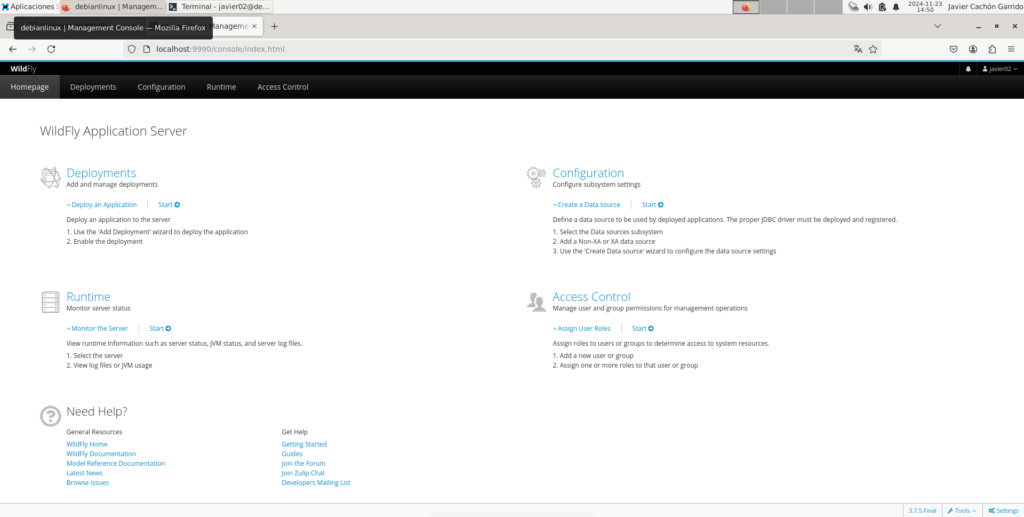Click the tracking protection shield icon
The image size is (1024, 517).
[x=131, y=49]
